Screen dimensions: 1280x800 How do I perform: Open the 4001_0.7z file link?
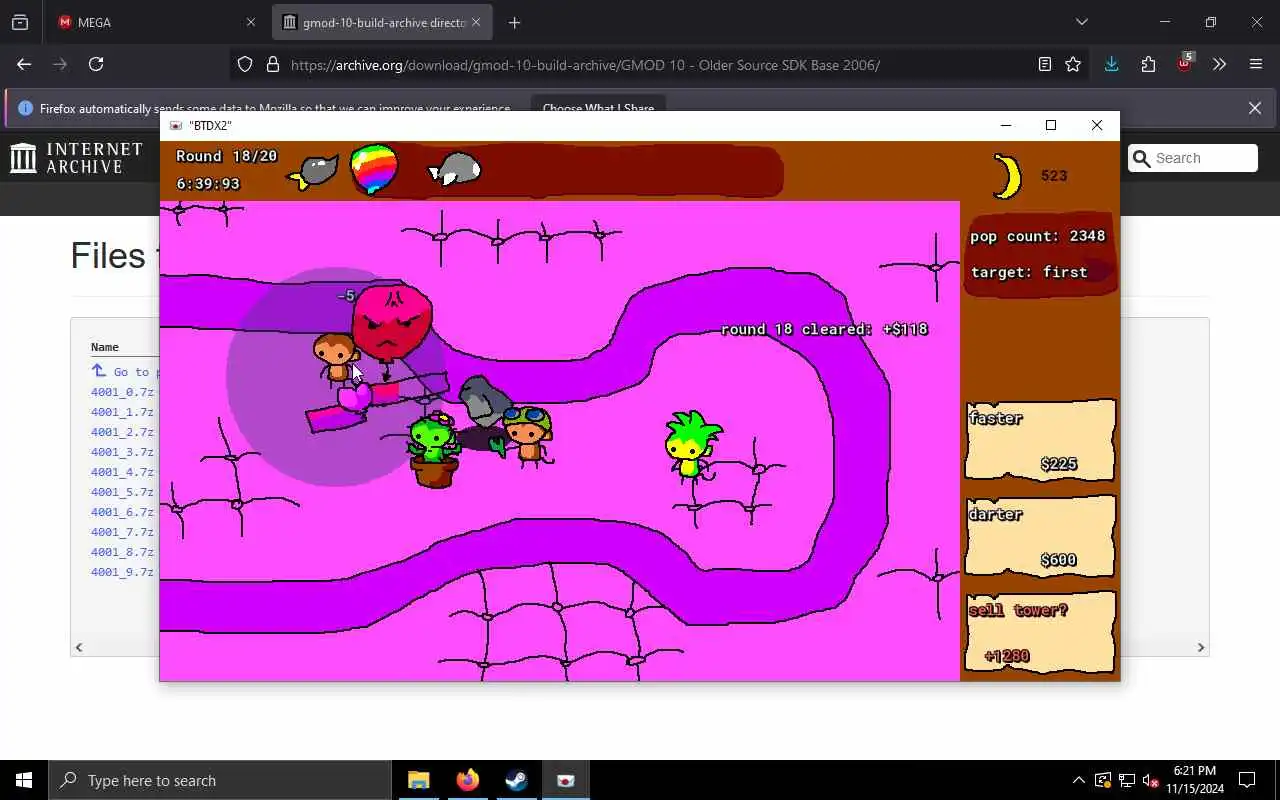tap(122, 392)
